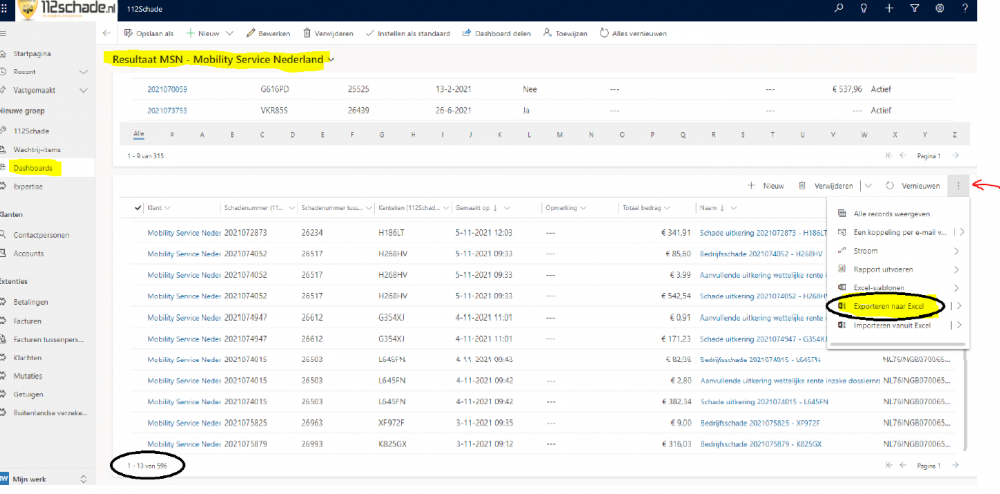Open Expertise in the sidebar

(29, 187)
